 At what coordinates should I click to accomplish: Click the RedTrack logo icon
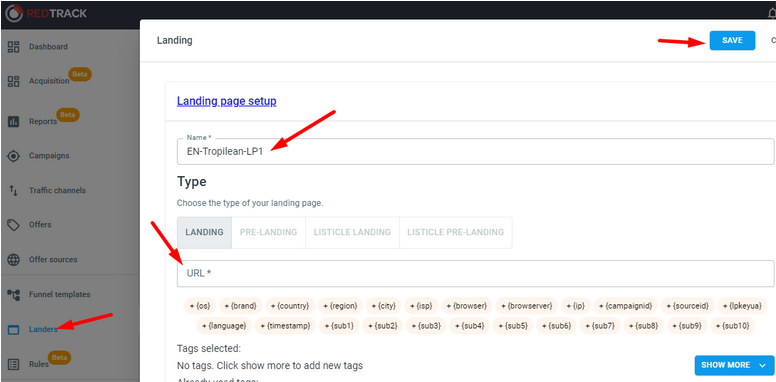(14, 13)
